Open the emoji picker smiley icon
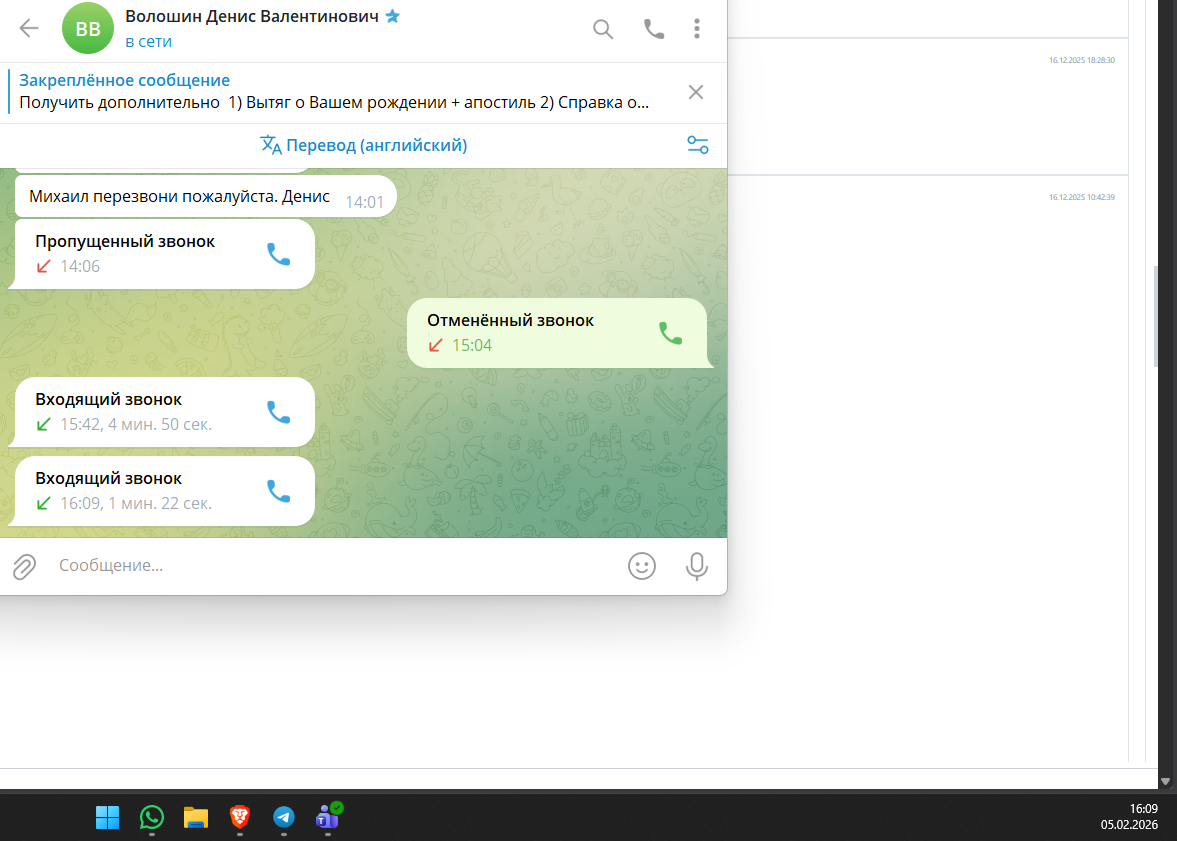1177x841 pixels. click(x=642, y=566)
